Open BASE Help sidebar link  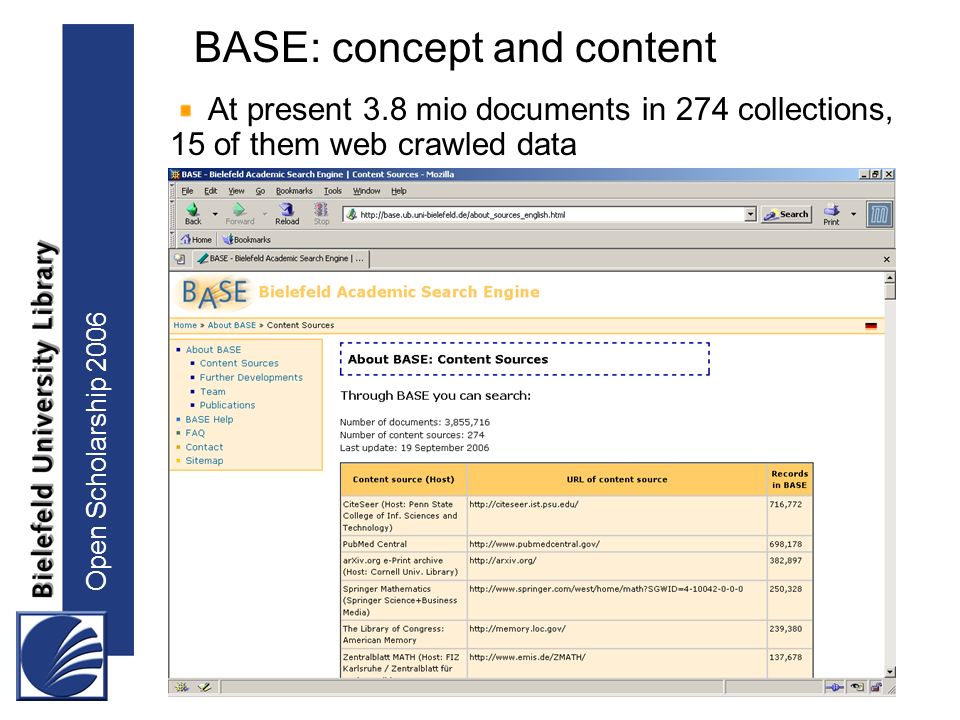(209, 419)
